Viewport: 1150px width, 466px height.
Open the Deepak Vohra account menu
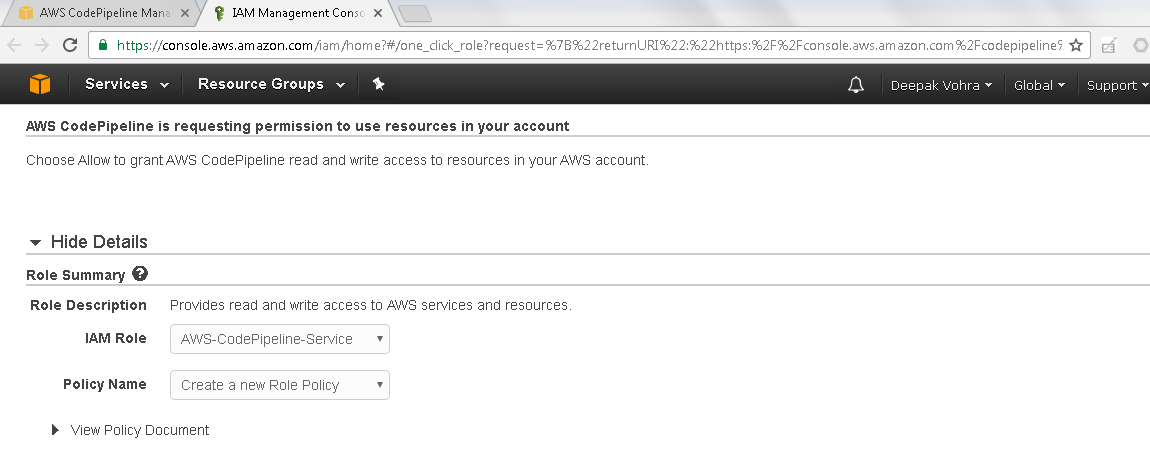[941, 85]
